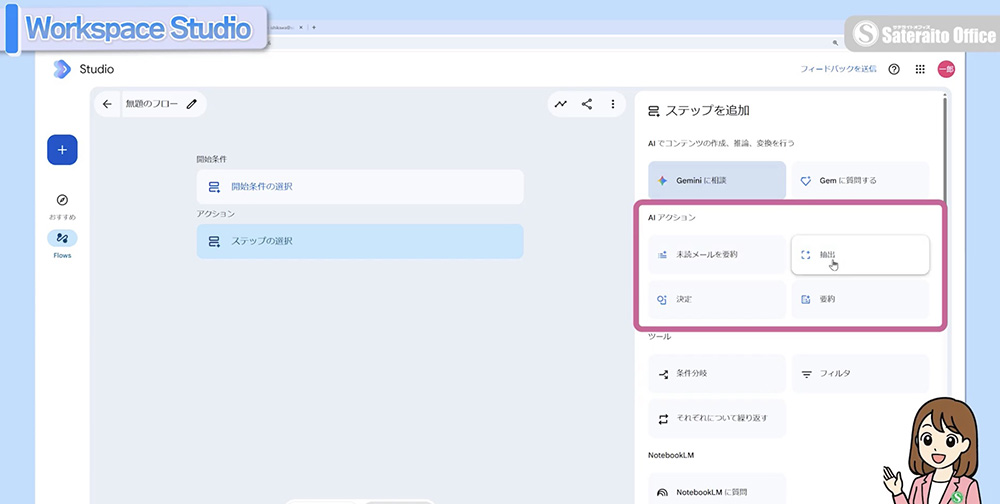Choose Gemini に相談 step
The image size is (1000, 504).
pos(717,181)
